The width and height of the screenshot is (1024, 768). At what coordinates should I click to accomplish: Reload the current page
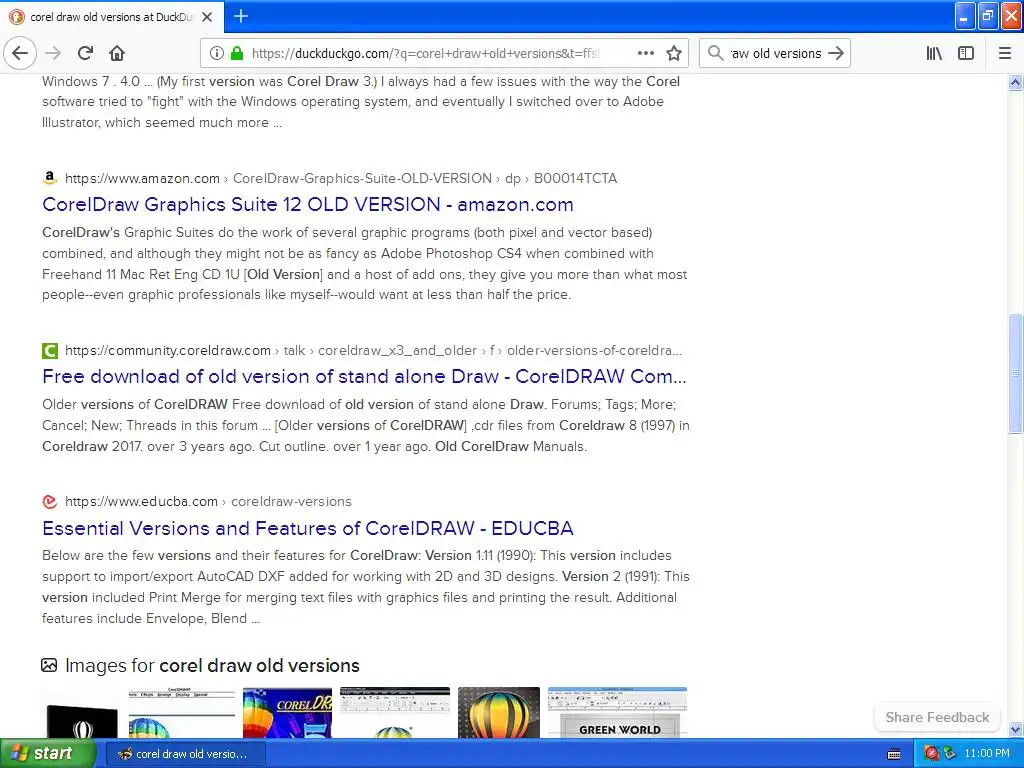click(85, 53)
